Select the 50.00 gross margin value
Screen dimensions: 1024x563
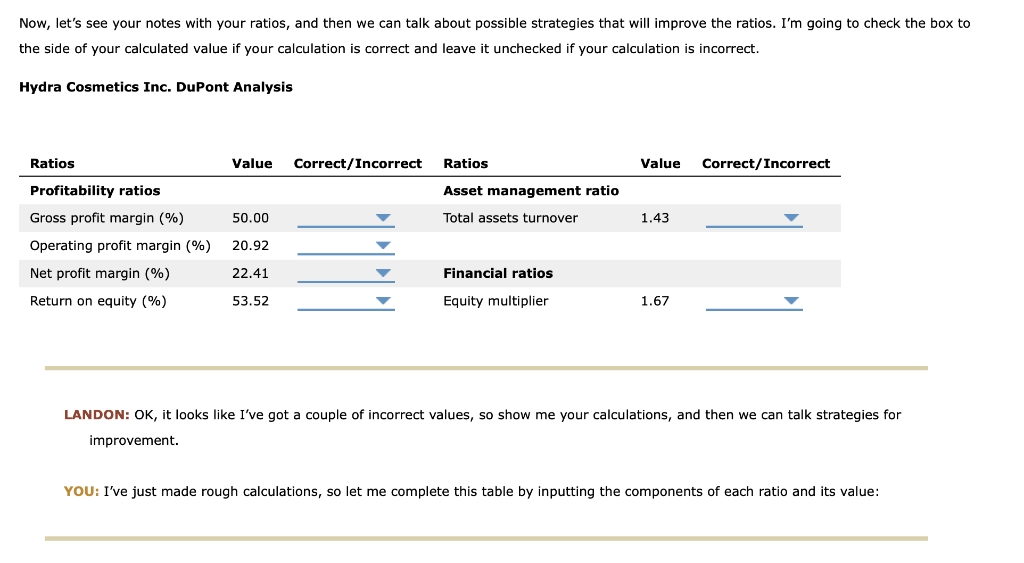tap(251, 218)
